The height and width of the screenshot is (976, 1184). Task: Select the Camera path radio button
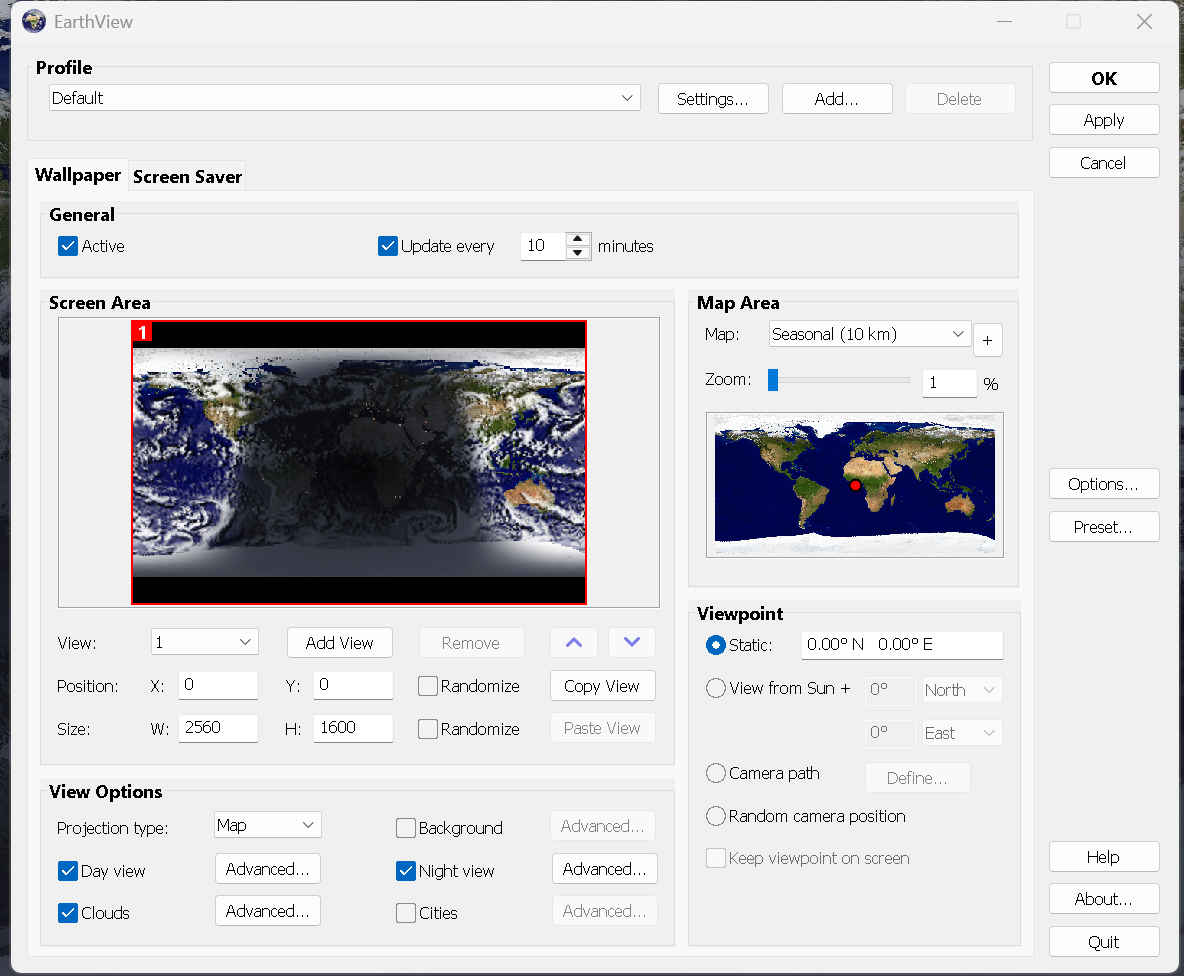tap(715, 773)
